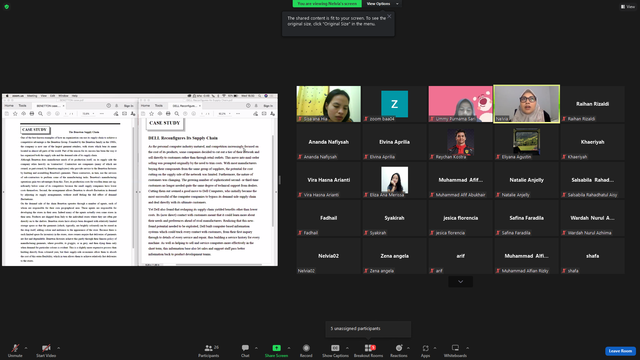The height and width of the screenshot is (360, 640).
Task: Click bookmark star in left PDF toolbar
Action: [15, 113]
